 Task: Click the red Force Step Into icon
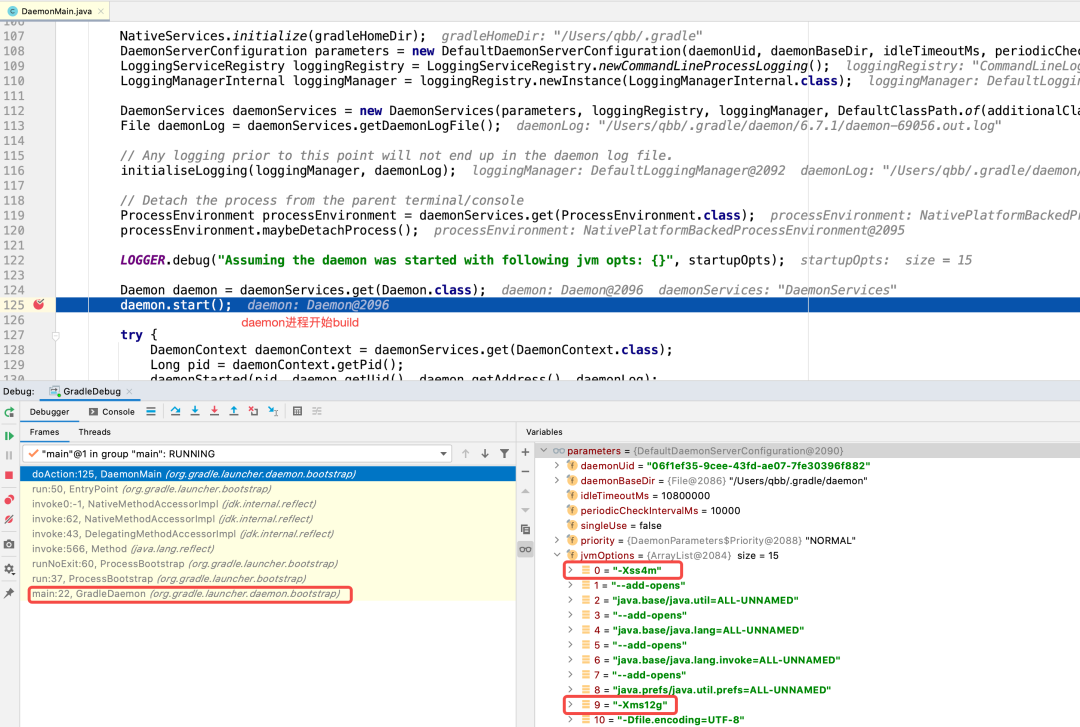click(x=213, y=411)
